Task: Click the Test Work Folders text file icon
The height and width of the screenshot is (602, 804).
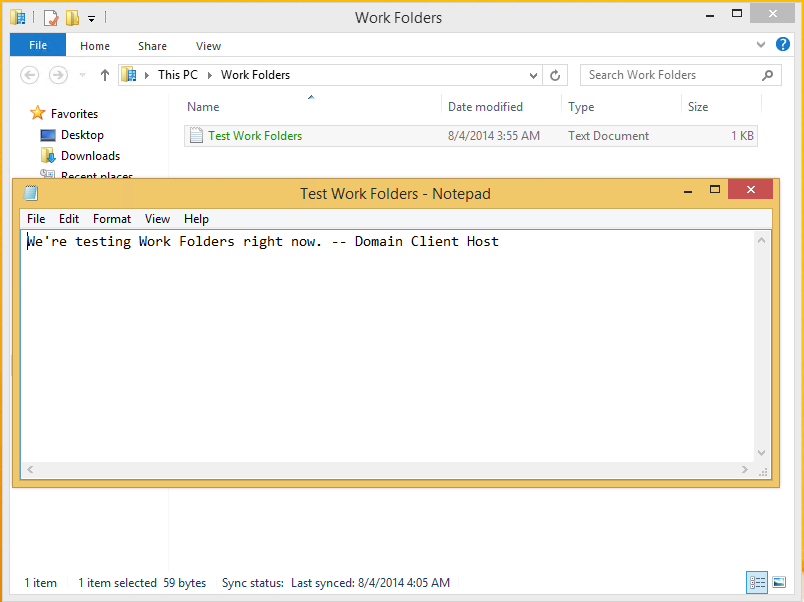Action: click(x=196, y=135)
